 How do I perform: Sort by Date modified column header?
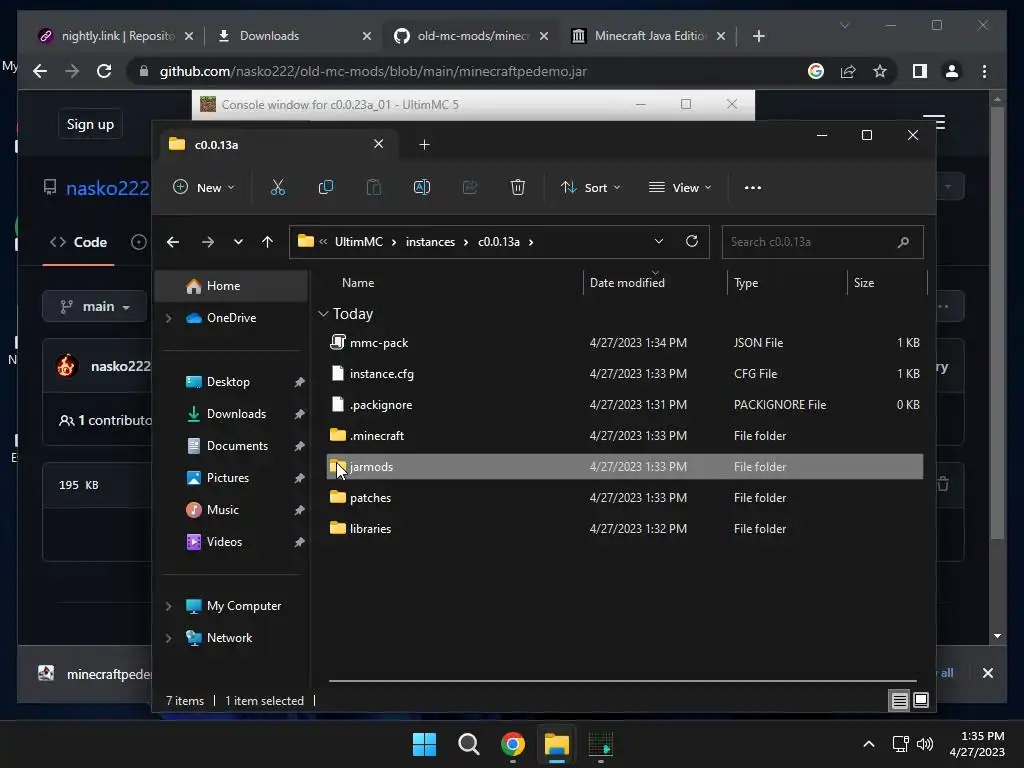click(x=627, y=283)
